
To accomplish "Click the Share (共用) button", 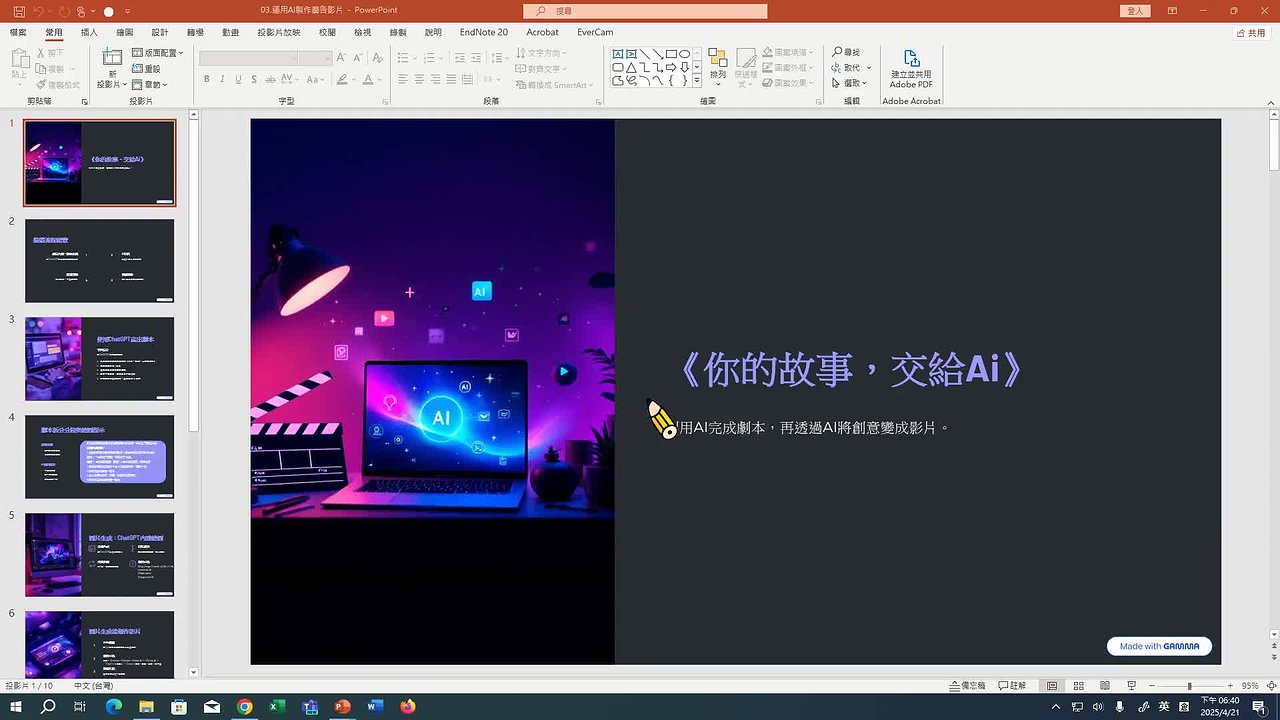I will (1251, 33).
